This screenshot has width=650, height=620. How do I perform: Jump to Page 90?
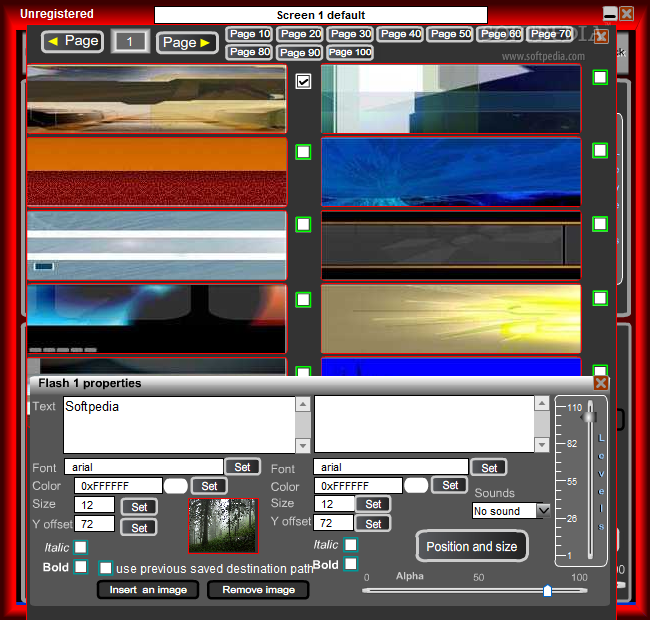click(x=299, y=53)
